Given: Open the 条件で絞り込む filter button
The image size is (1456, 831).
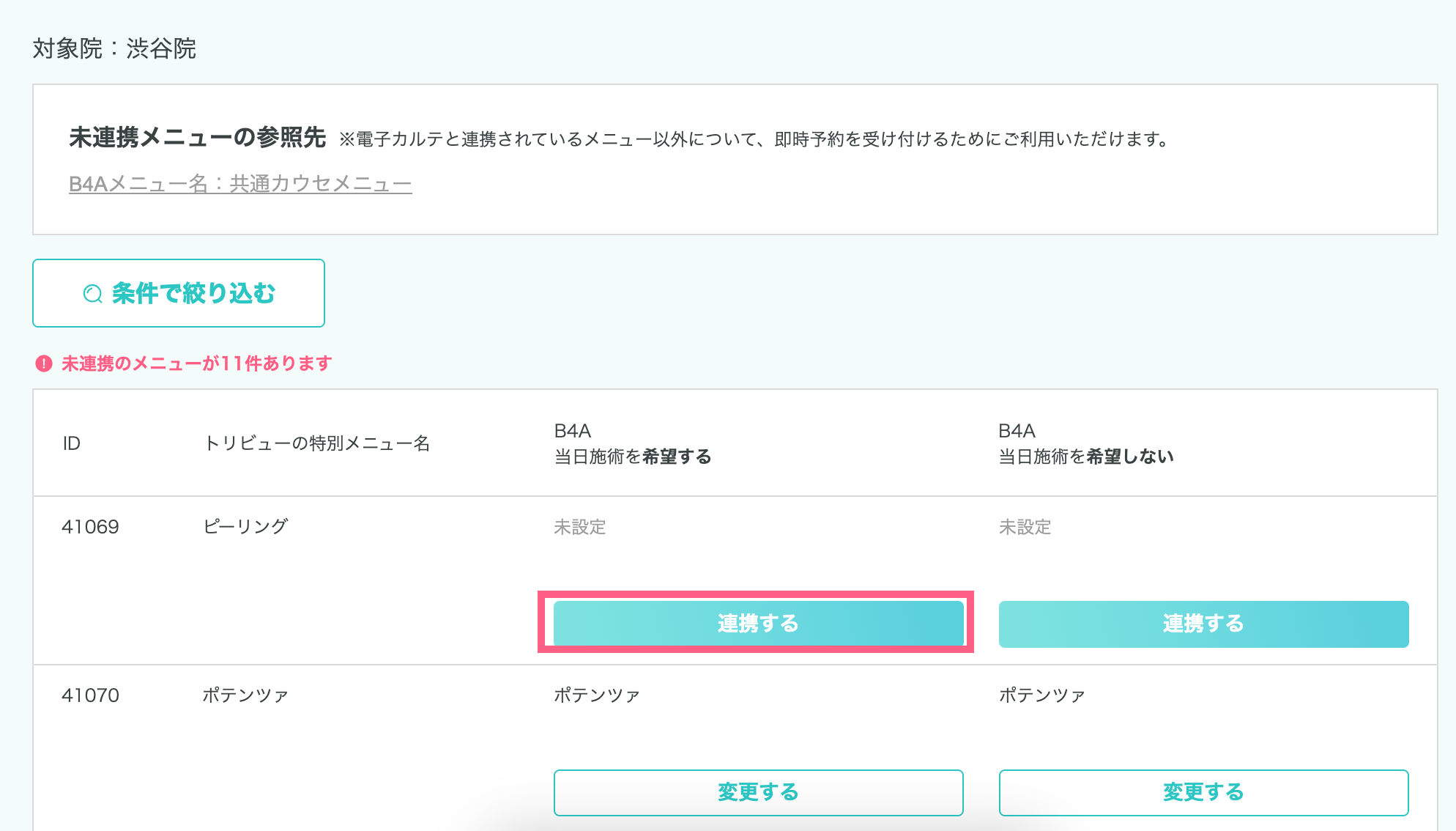Looking at the screenshot, I should click(x=179, y=293).
